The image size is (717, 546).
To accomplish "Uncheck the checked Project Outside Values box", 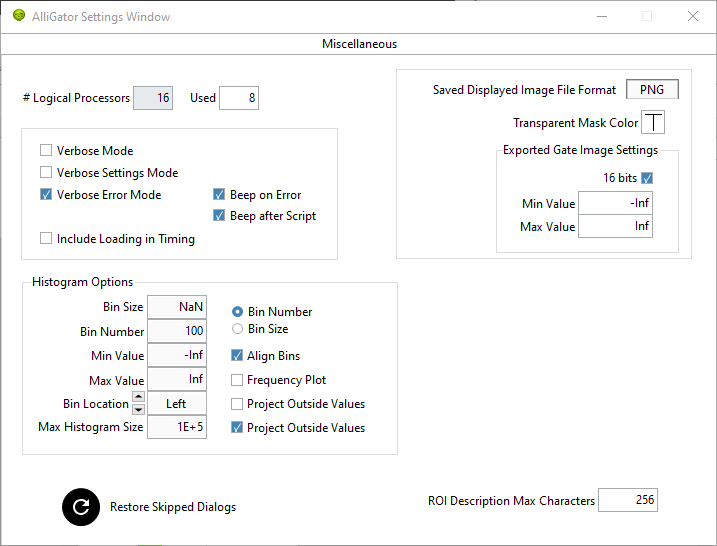I will pyautogui.click(x=237, y=428).
